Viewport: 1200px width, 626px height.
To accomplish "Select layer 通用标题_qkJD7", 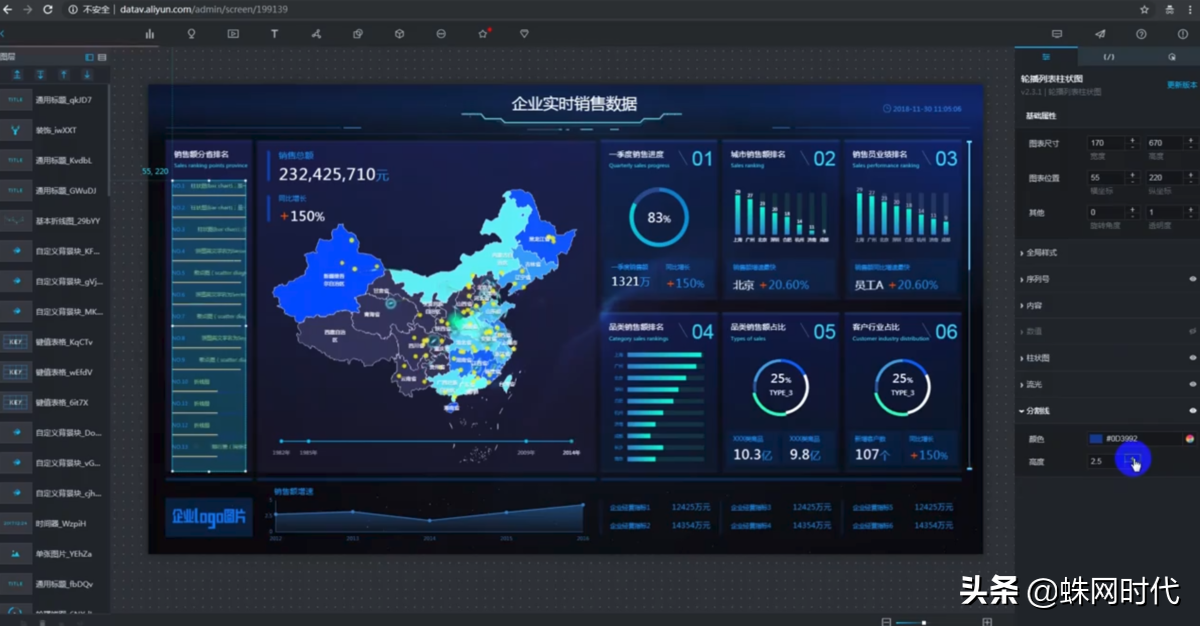I will [54, 100].
